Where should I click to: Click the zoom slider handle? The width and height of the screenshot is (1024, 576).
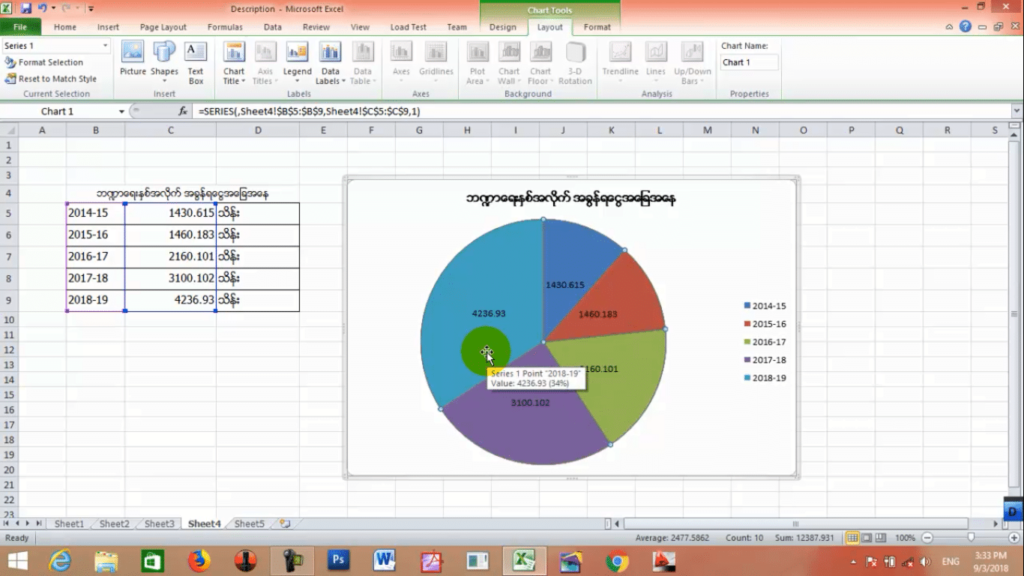pos(971,538)
